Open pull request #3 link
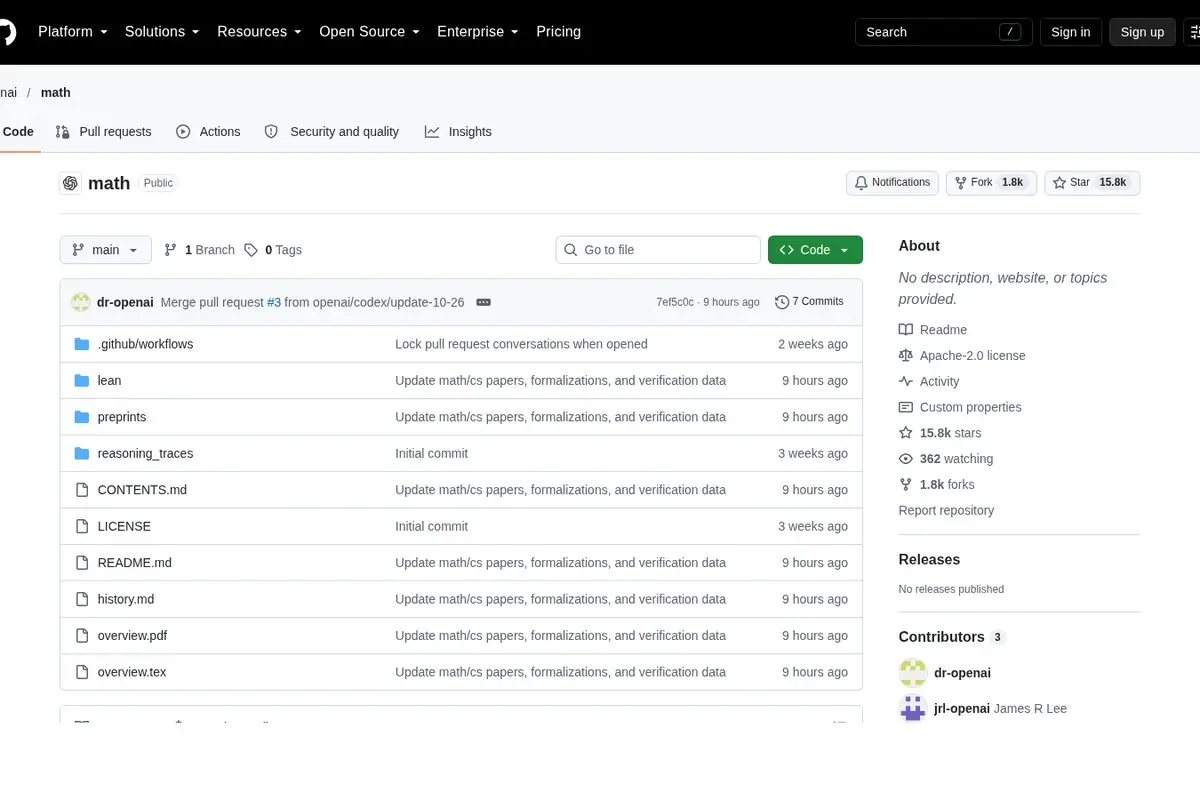The image size is (1200, 800). [x=274, y=302]
